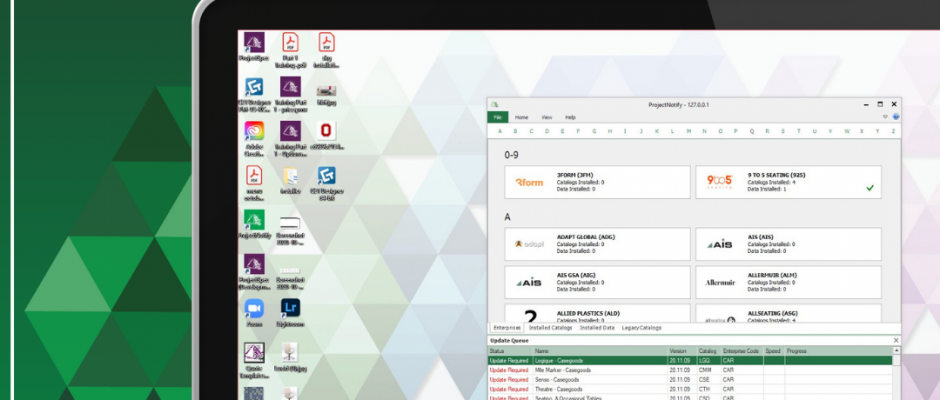Select the ALLIED PLASTICS (ALD) card
Screen dimensions: 940x400
(597, 314)
